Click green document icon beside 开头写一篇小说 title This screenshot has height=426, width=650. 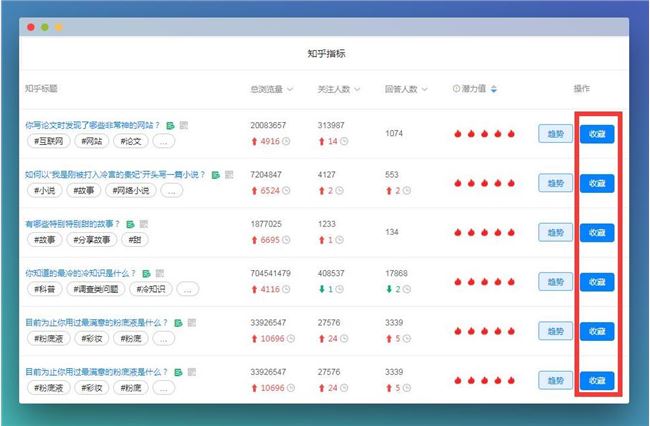pos(216,175)
